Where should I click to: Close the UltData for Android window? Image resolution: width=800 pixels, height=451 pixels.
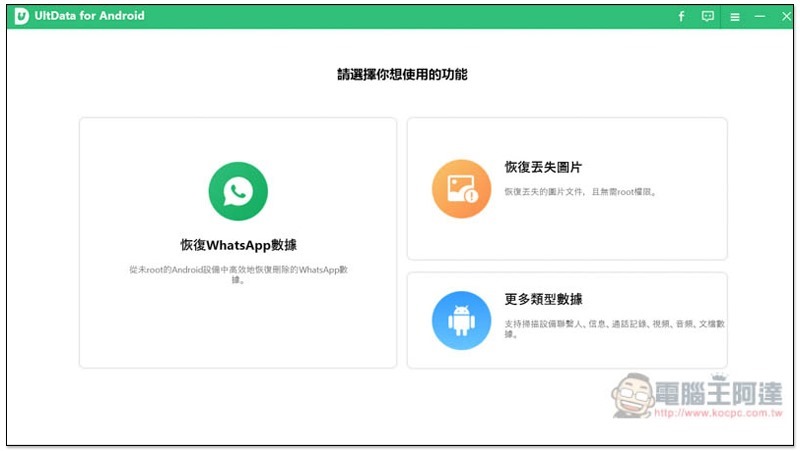[785, 17]
